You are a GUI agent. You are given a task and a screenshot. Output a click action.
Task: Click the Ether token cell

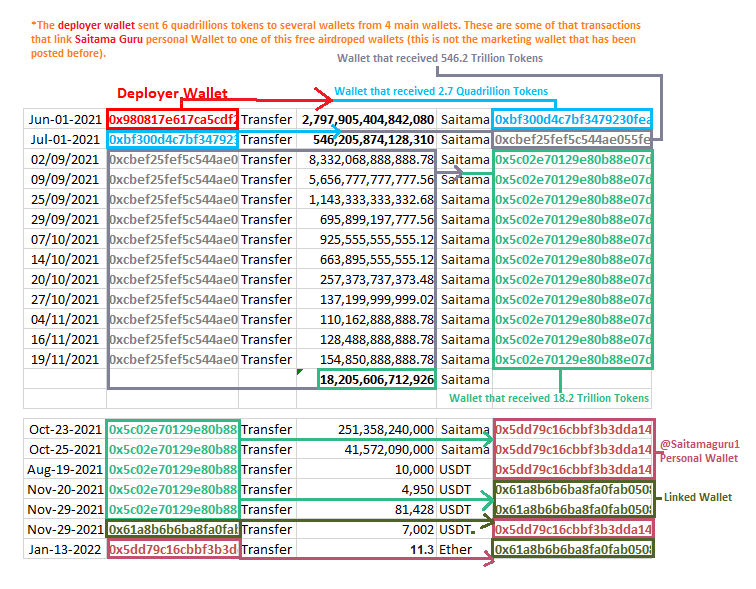click(465, 549)
